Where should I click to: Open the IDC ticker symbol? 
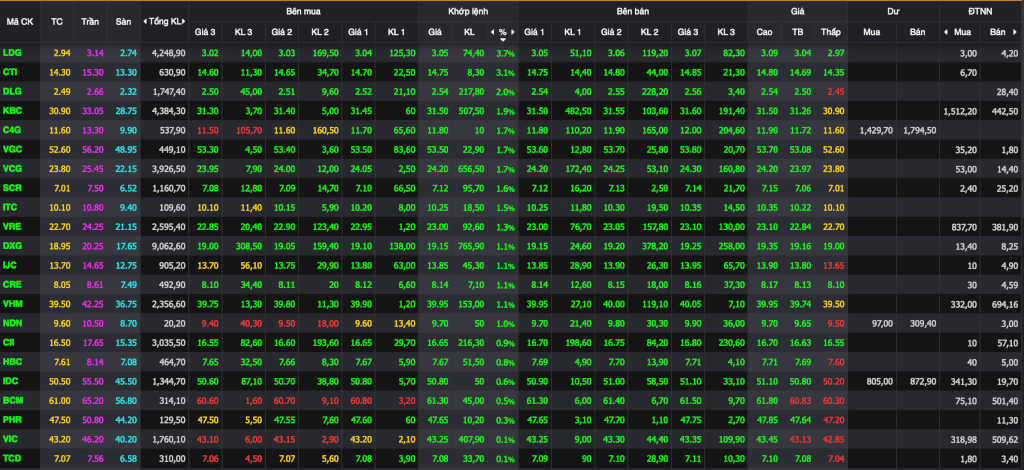pos(10,382)
